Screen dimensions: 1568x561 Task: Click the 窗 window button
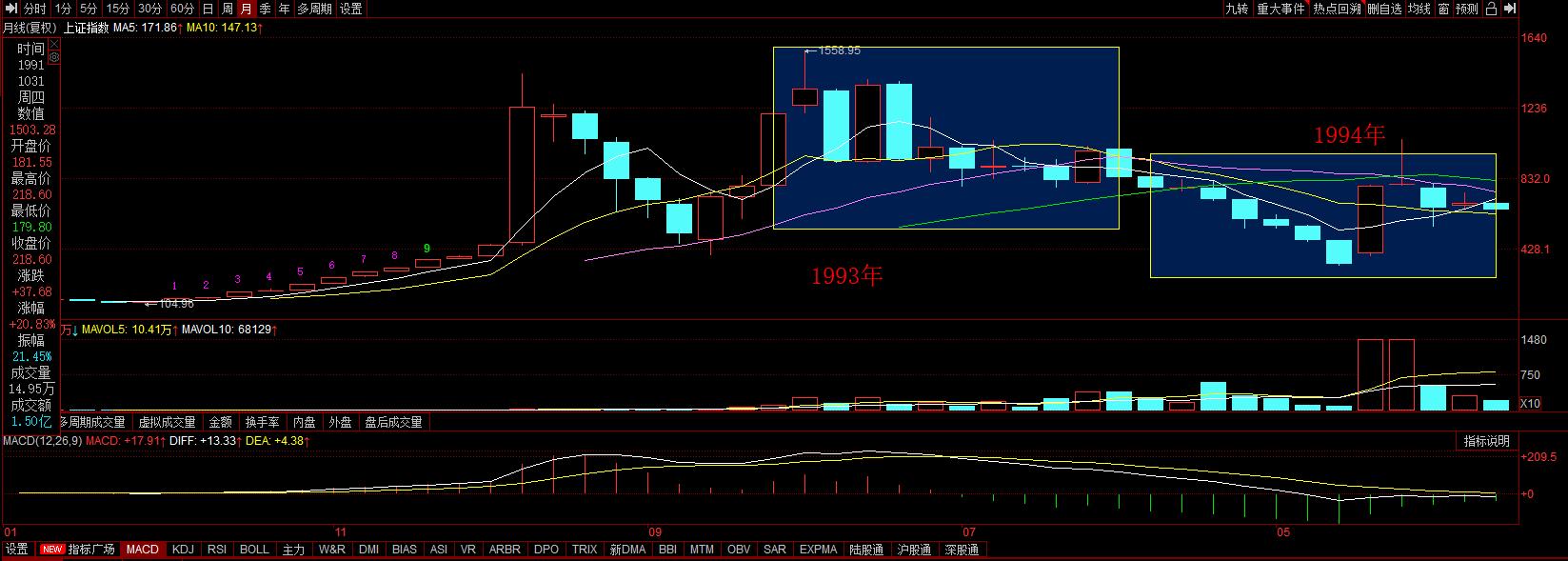[1443, 9]
